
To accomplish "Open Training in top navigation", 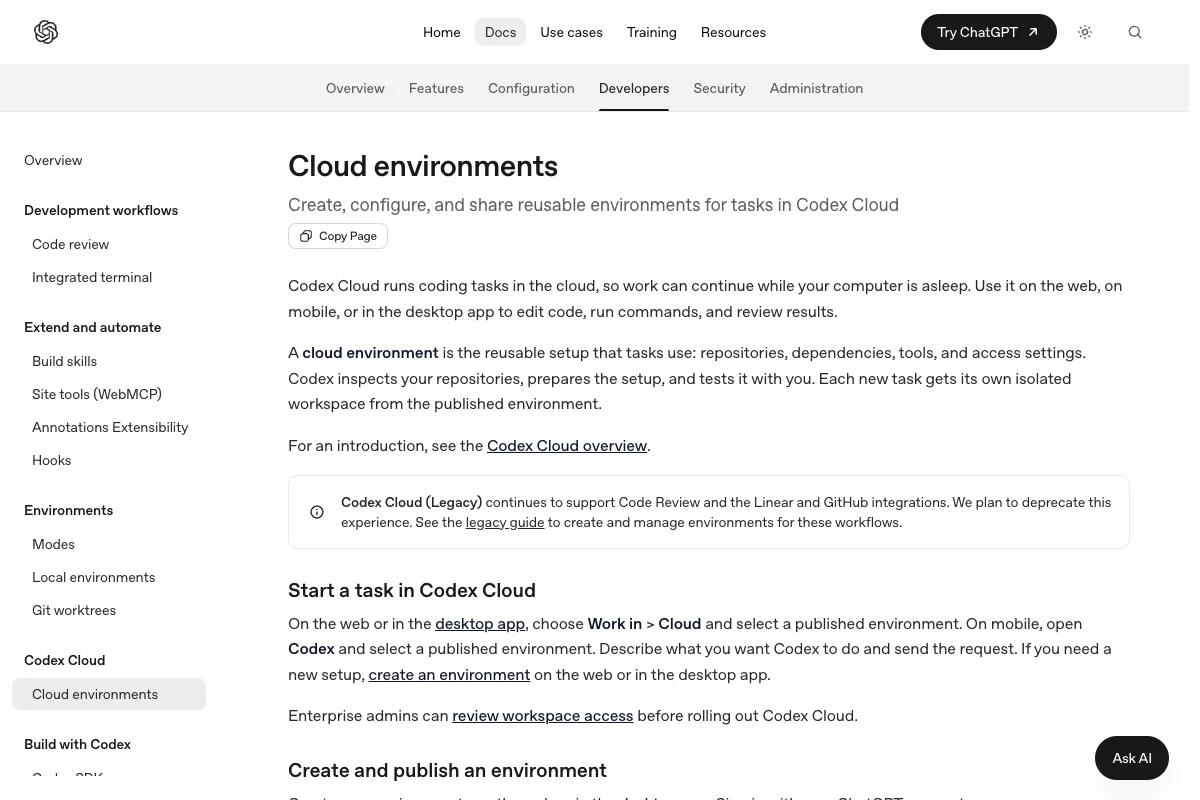I will pyautogui.click(x=652, y=32).
